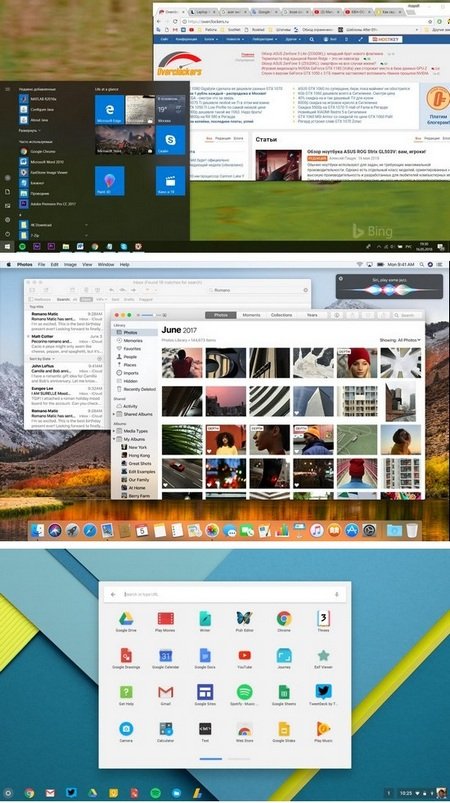Open Camera app in the launcher
The image size is (450, 803).
coord(126,732)
